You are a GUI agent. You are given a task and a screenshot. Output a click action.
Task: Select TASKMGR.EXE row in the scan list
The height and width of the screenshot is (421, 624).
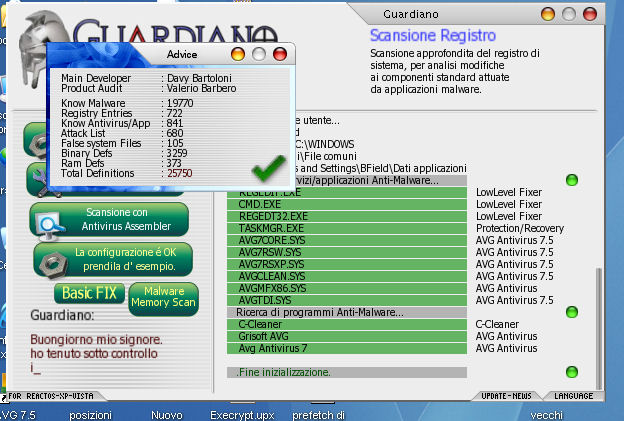coord(350,228)
